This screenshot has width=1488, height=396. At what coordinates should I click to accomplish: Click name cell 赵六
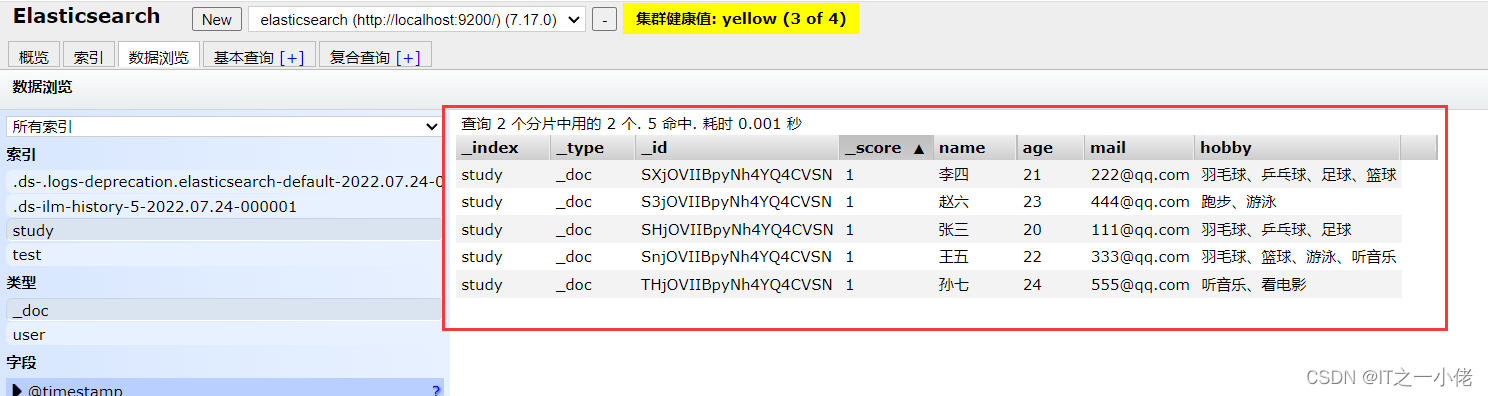click(x=953, y=202)
